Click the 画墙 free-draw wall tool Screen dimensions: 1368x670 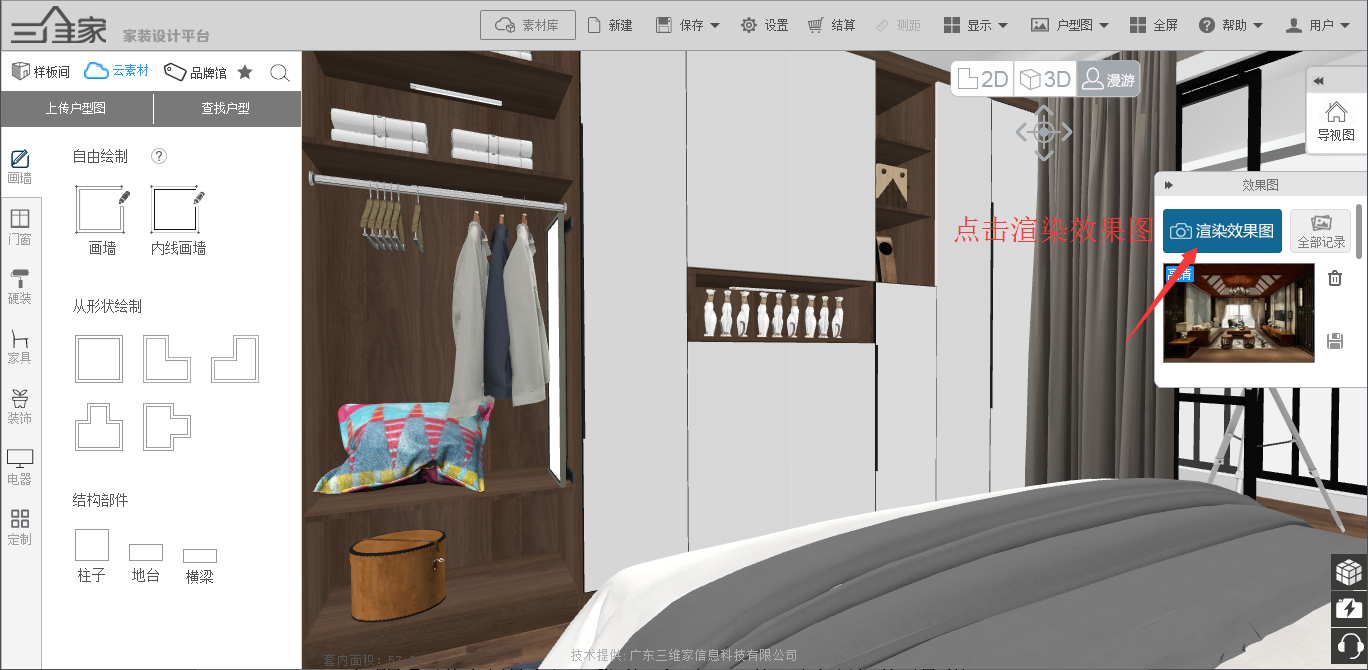pyautogui.click(x=102, y=211)
